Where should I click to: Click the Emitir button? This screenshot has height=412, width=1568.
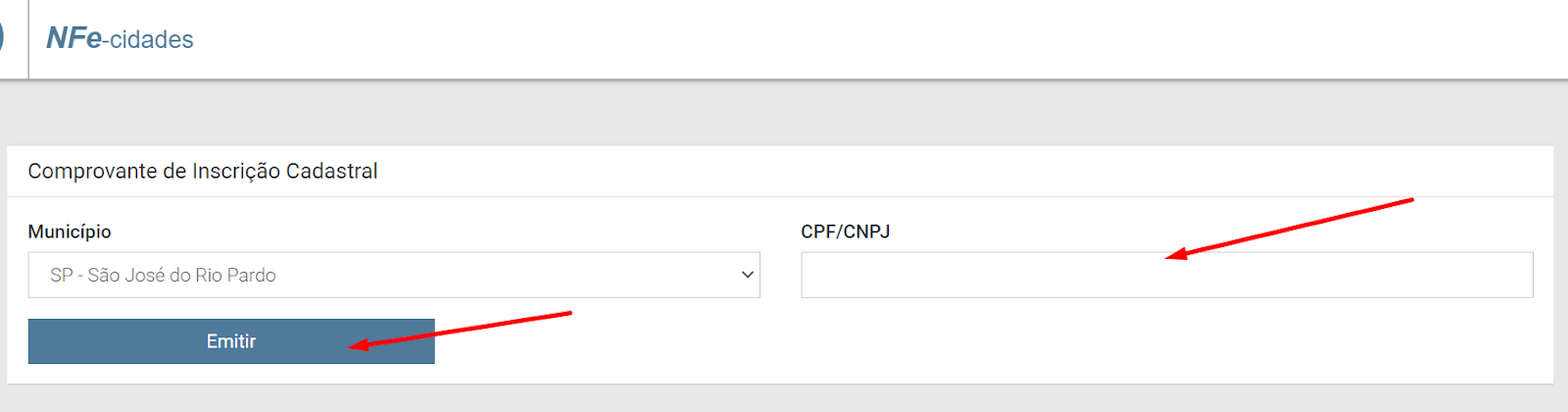tap(231, 341)
